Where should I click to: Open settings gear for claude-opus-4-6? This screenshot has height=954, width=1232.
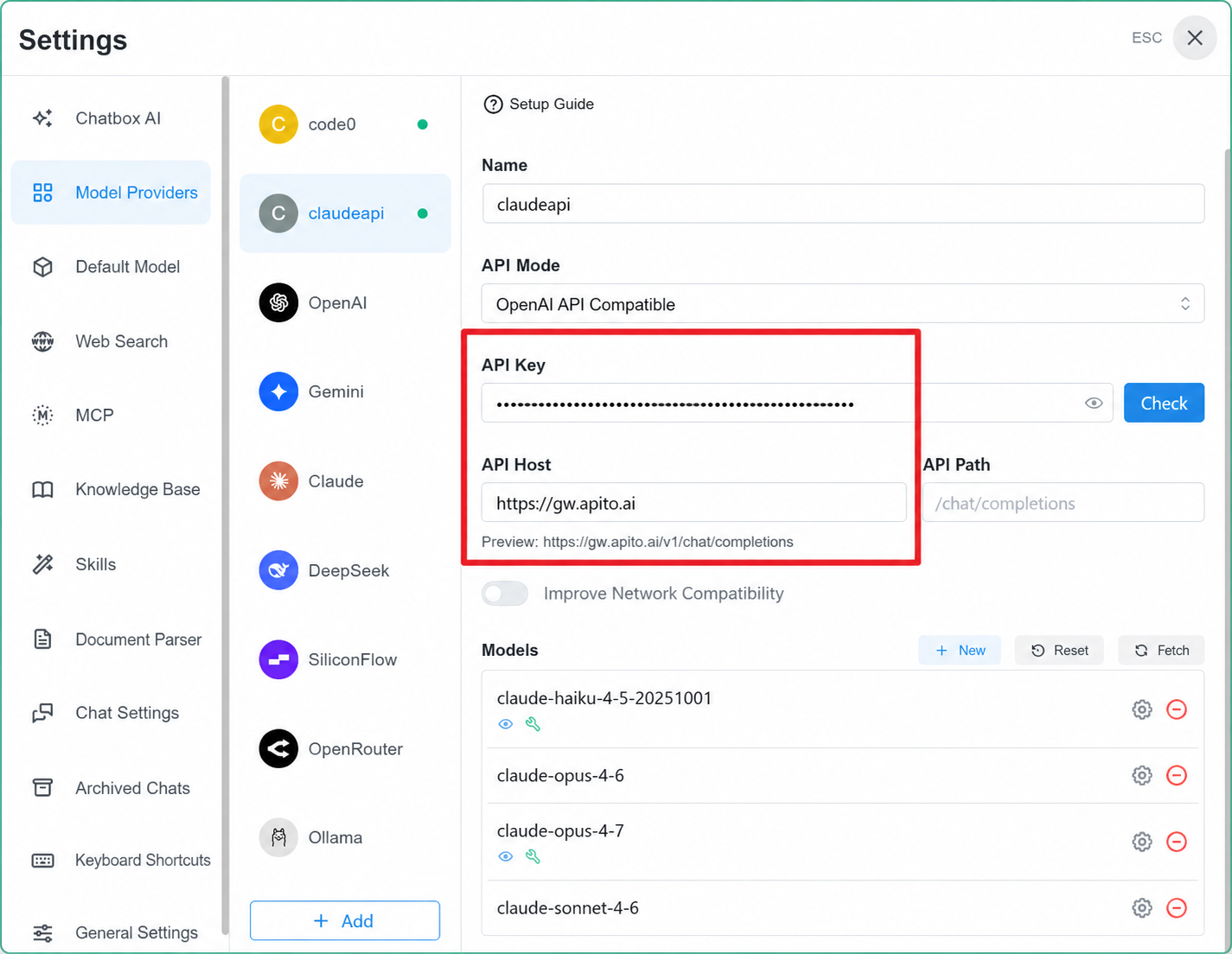pos(1142,775)
